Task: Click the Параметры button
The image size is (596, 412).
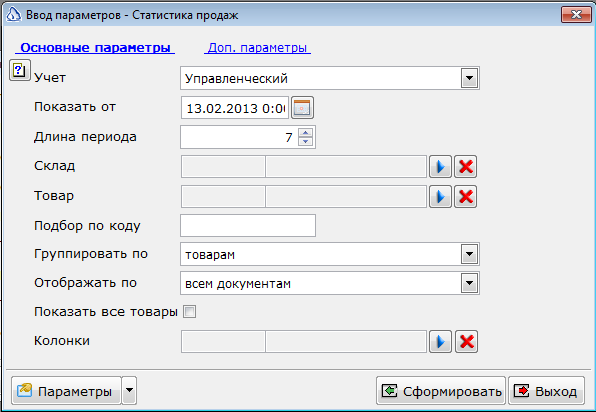Action: (x=67, y=390)
